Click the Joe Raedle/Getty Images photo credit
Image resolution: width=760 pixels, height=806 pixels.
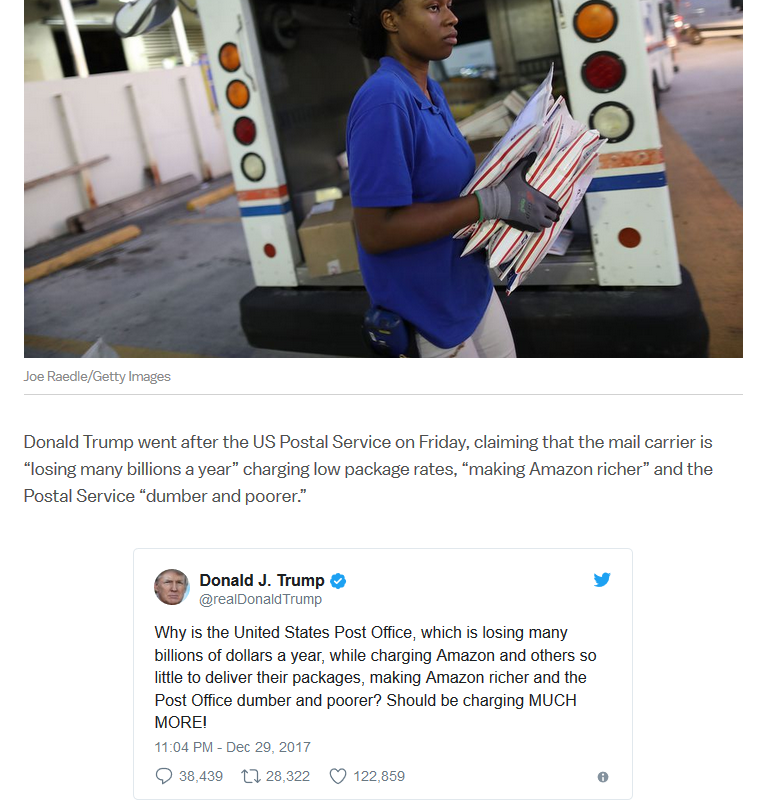97,376
